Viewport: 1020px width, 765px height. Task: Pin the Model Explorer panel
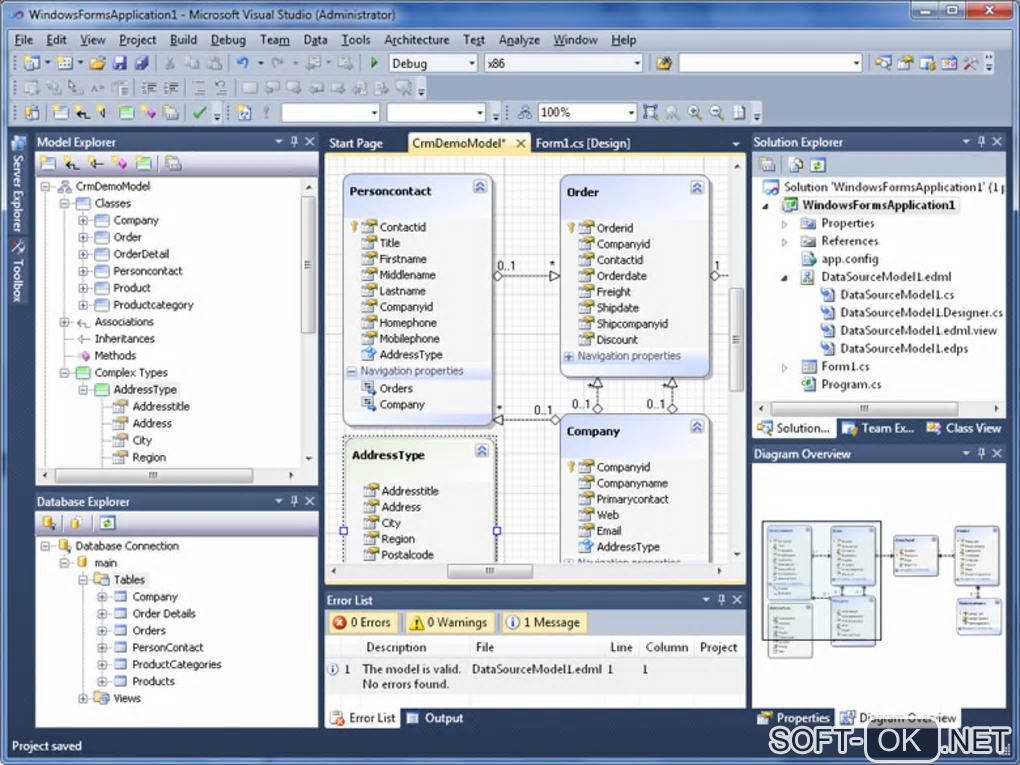point(294,141)
